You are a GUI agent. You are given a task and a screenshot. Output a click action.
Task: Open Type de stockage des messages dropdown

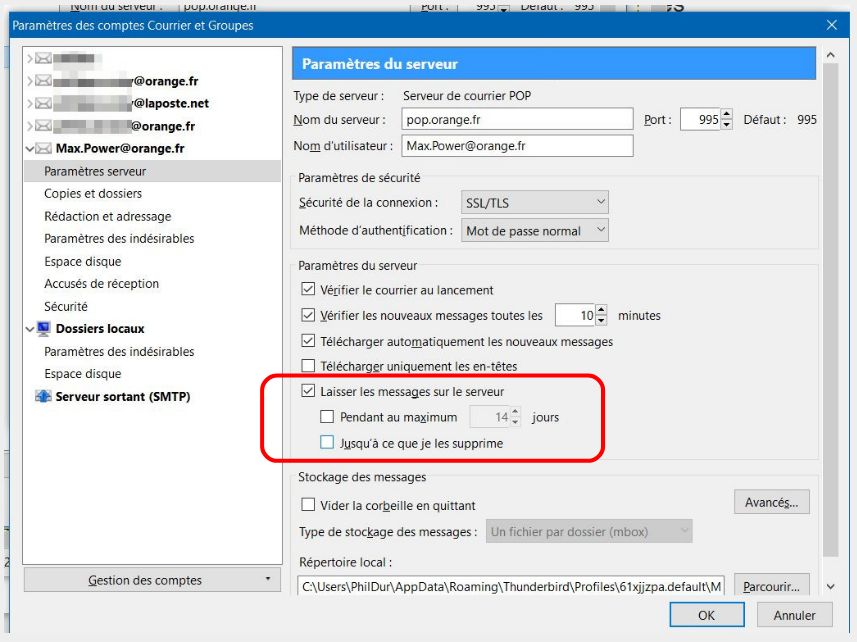pyautogui.click(x=589, y=532)
